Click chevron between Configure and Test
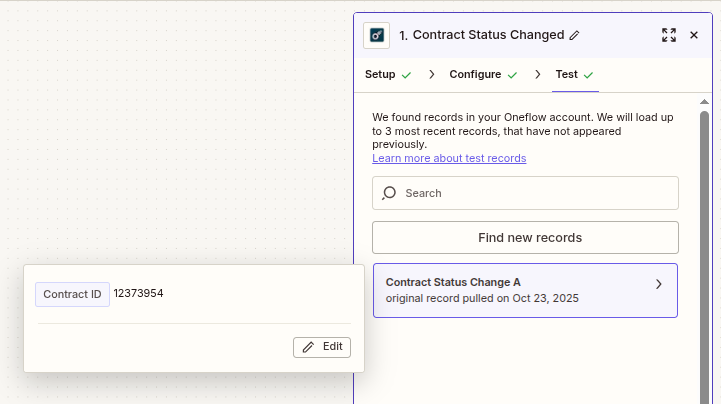 (538, 74)
